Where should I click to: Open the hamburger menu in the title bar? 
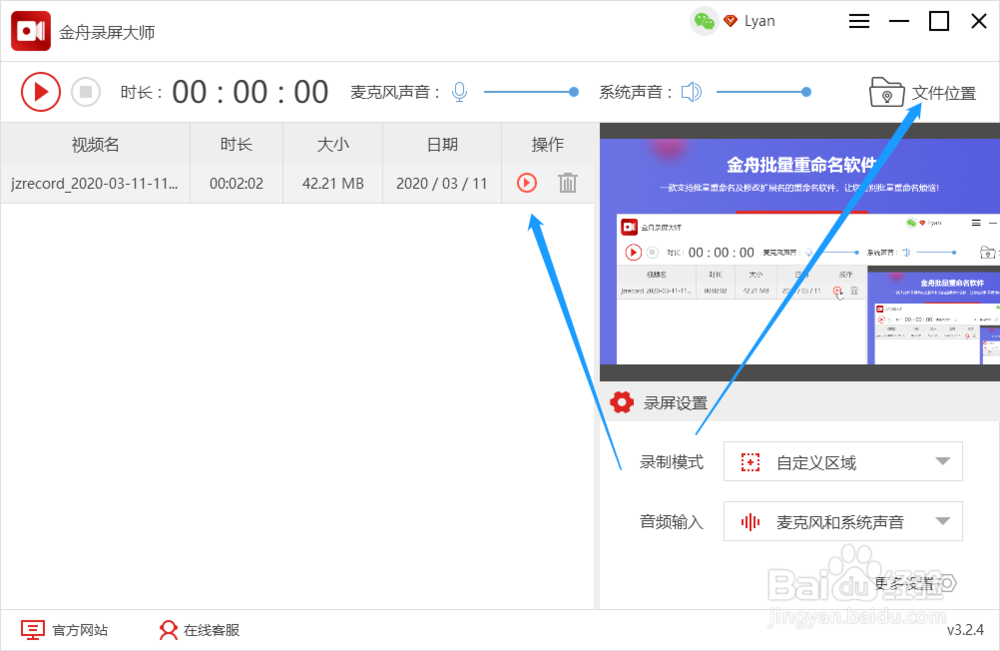pyautogui.click(x=859, y=21)
